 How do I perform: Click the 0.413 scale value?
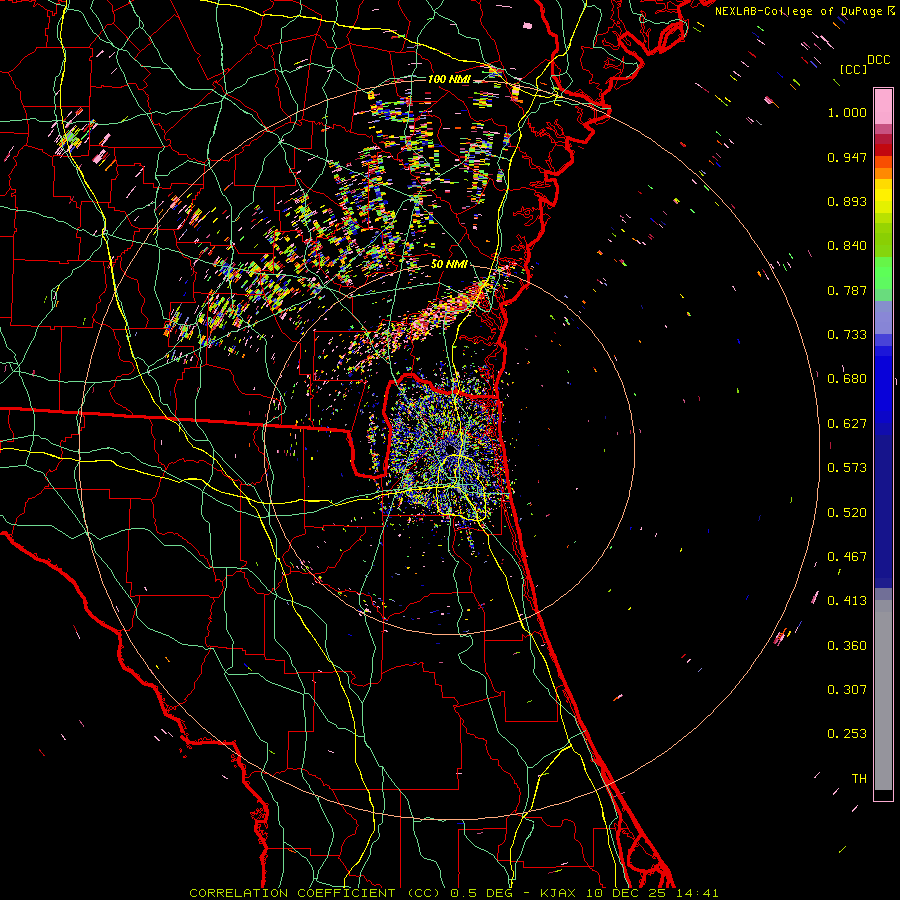point(847,601)
